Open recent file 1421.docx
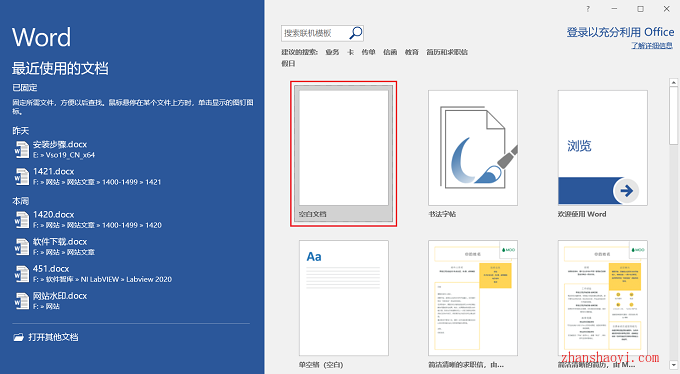 53,171
